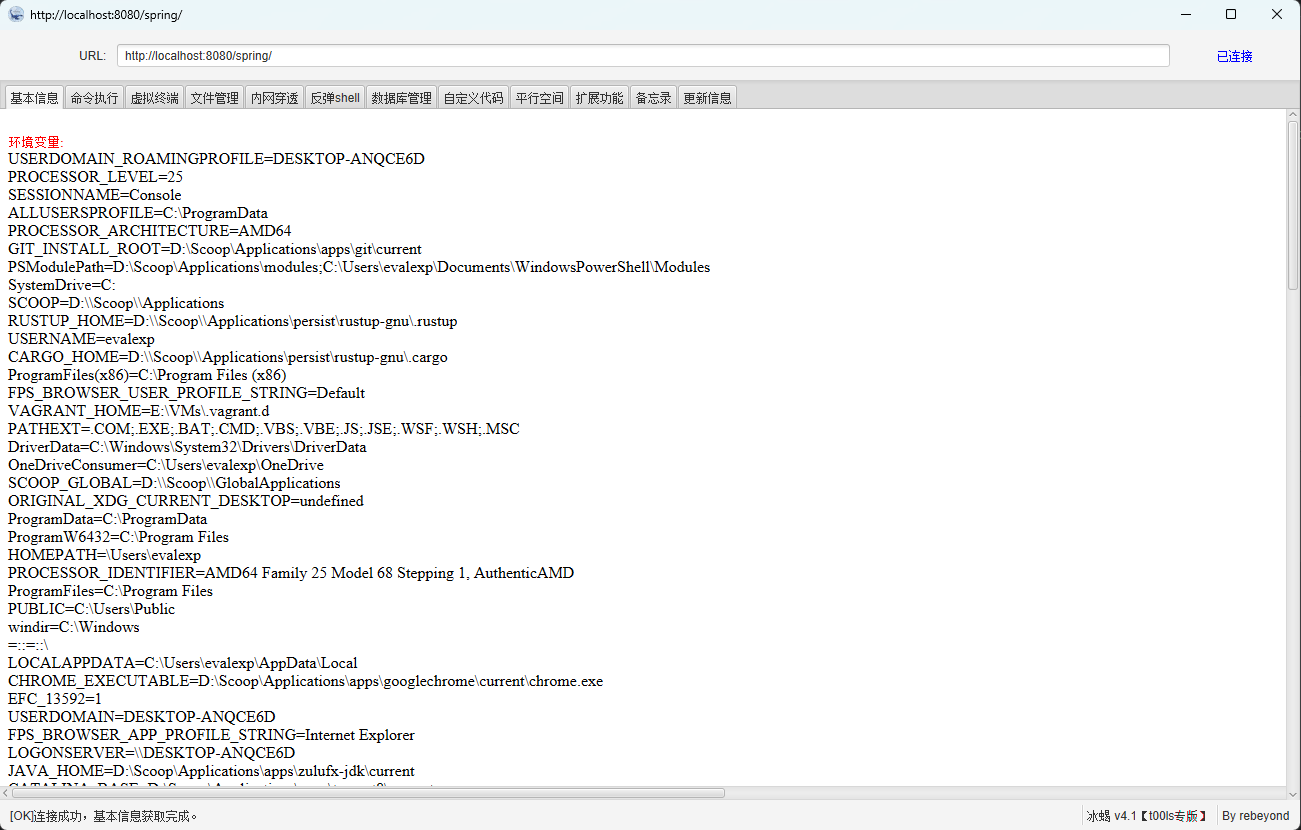Open the 命令执行 tab
Viewport: 1301px width, 830px height.
(94, 98)
